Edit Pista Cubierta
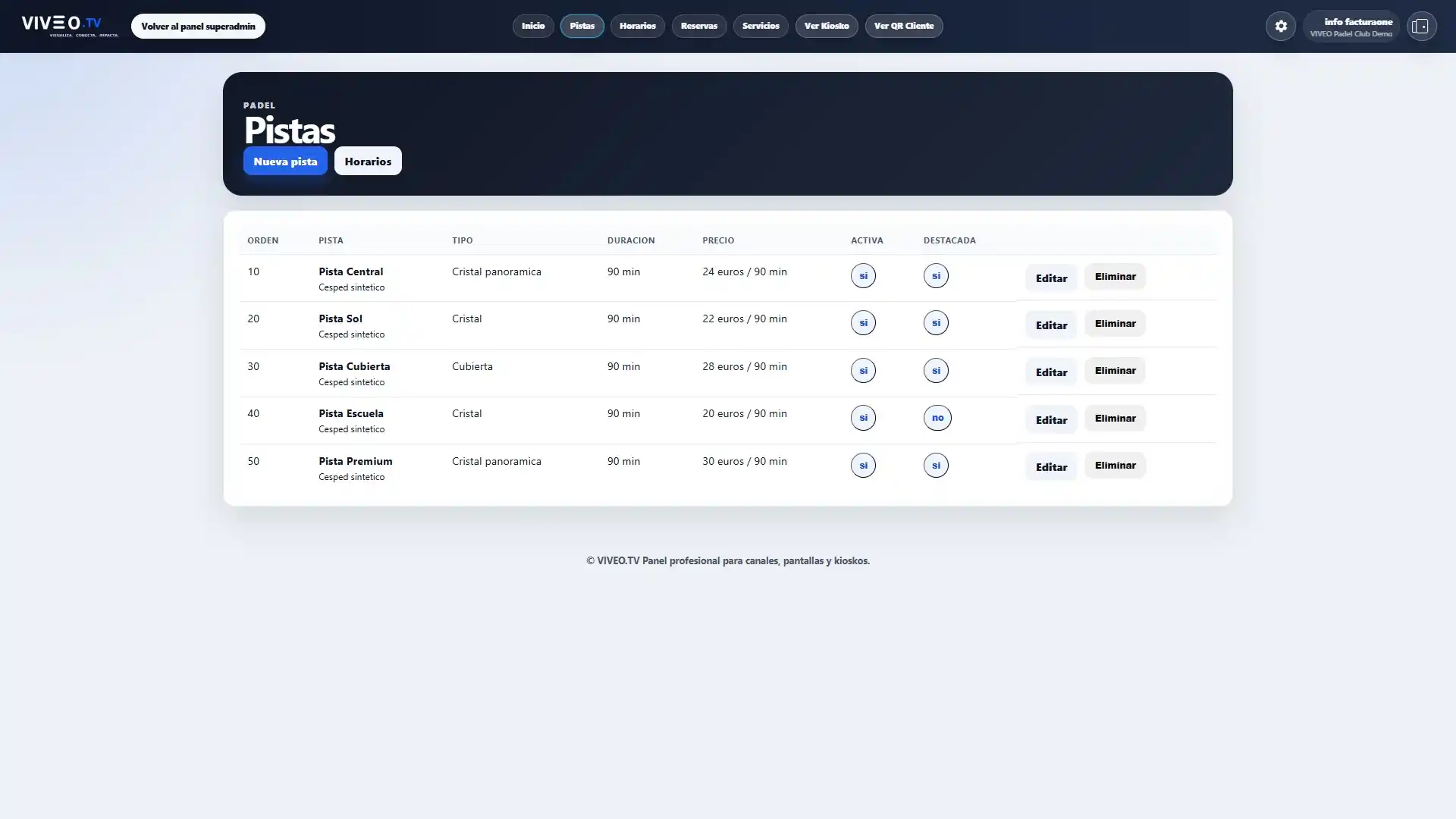The image size is (1456, 819). click(x=1051, y=372)
